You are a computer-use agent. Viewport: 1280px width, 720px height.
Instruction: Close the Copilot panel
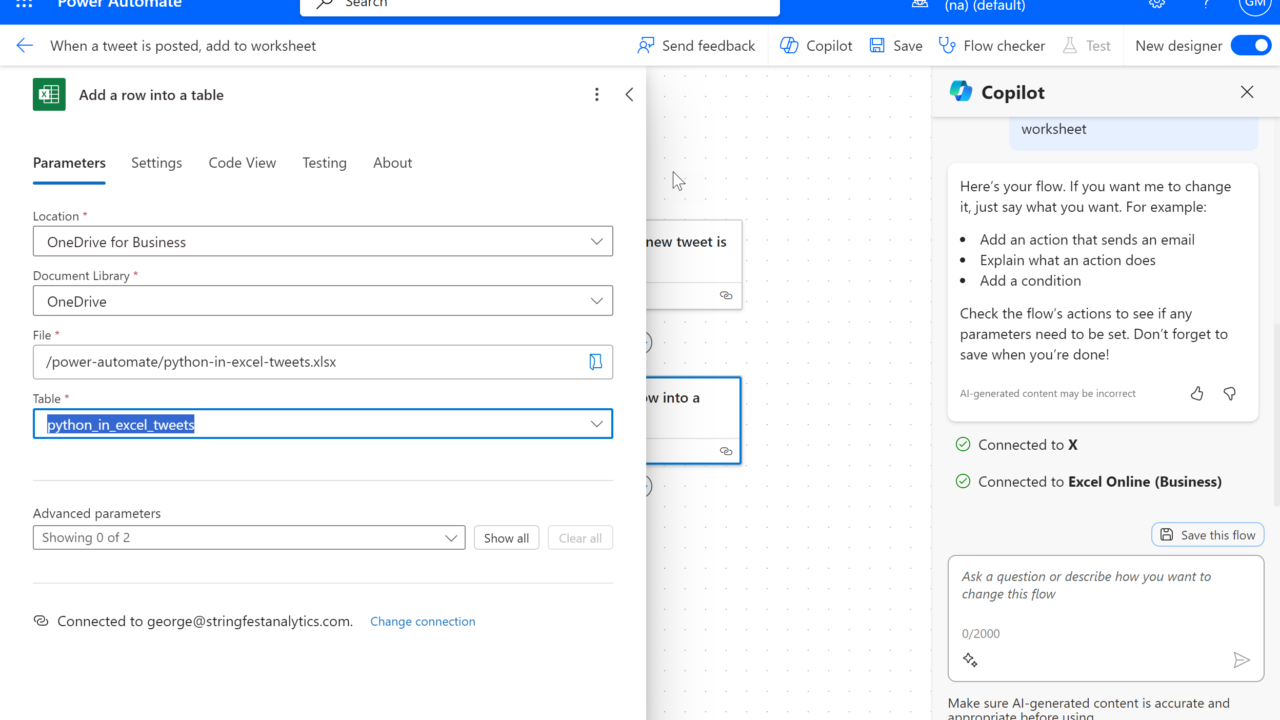click(1247, 92)
